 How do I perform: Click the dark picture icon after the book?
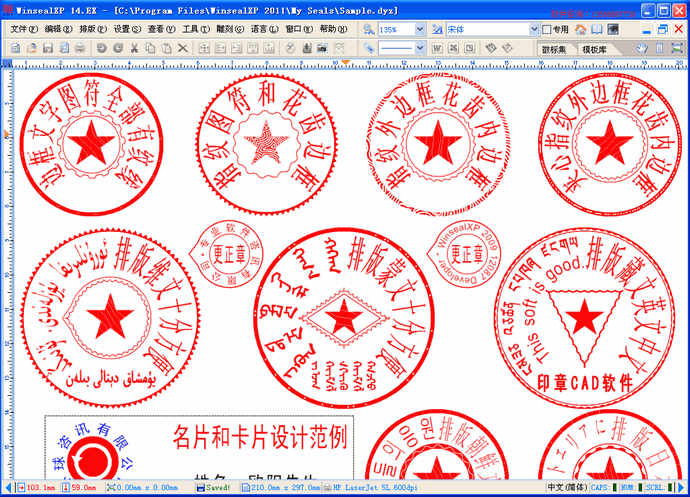[x=613, y=29]
